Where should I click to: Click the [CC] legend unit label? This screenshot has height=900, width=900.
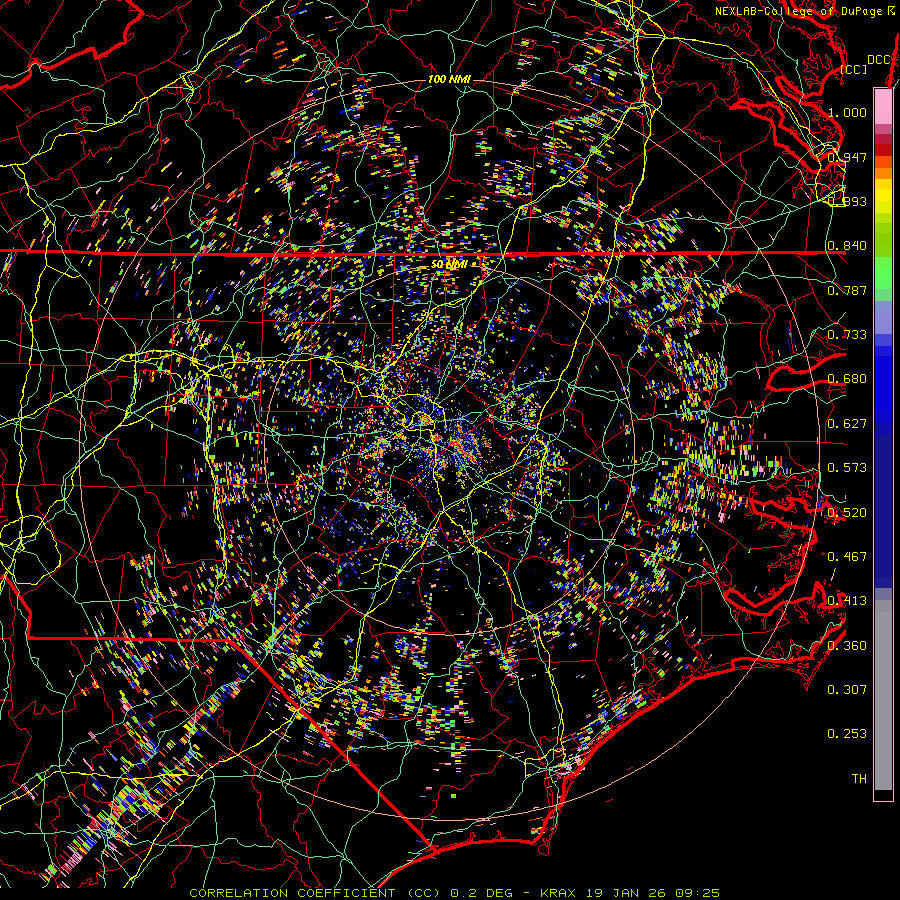coord(853,69)
